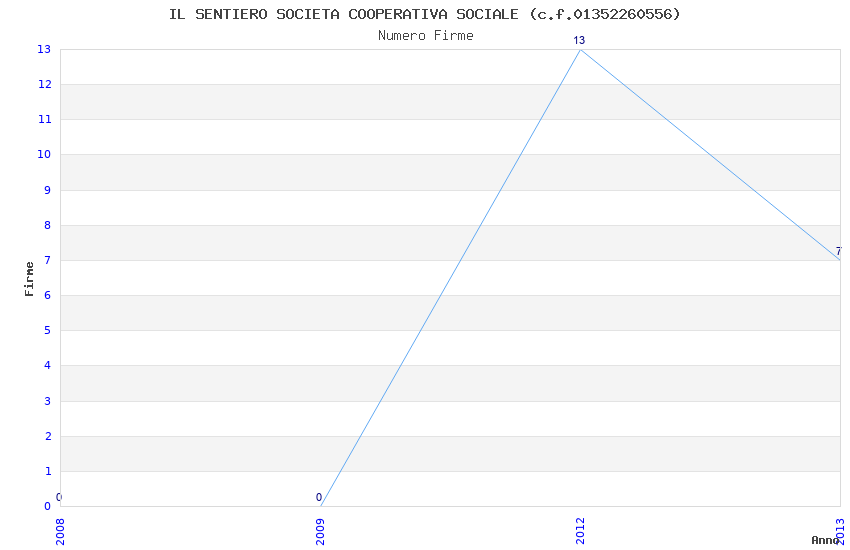Click the line data point at 2009
The image size is (850, 550).
click(x=321, y=506)
